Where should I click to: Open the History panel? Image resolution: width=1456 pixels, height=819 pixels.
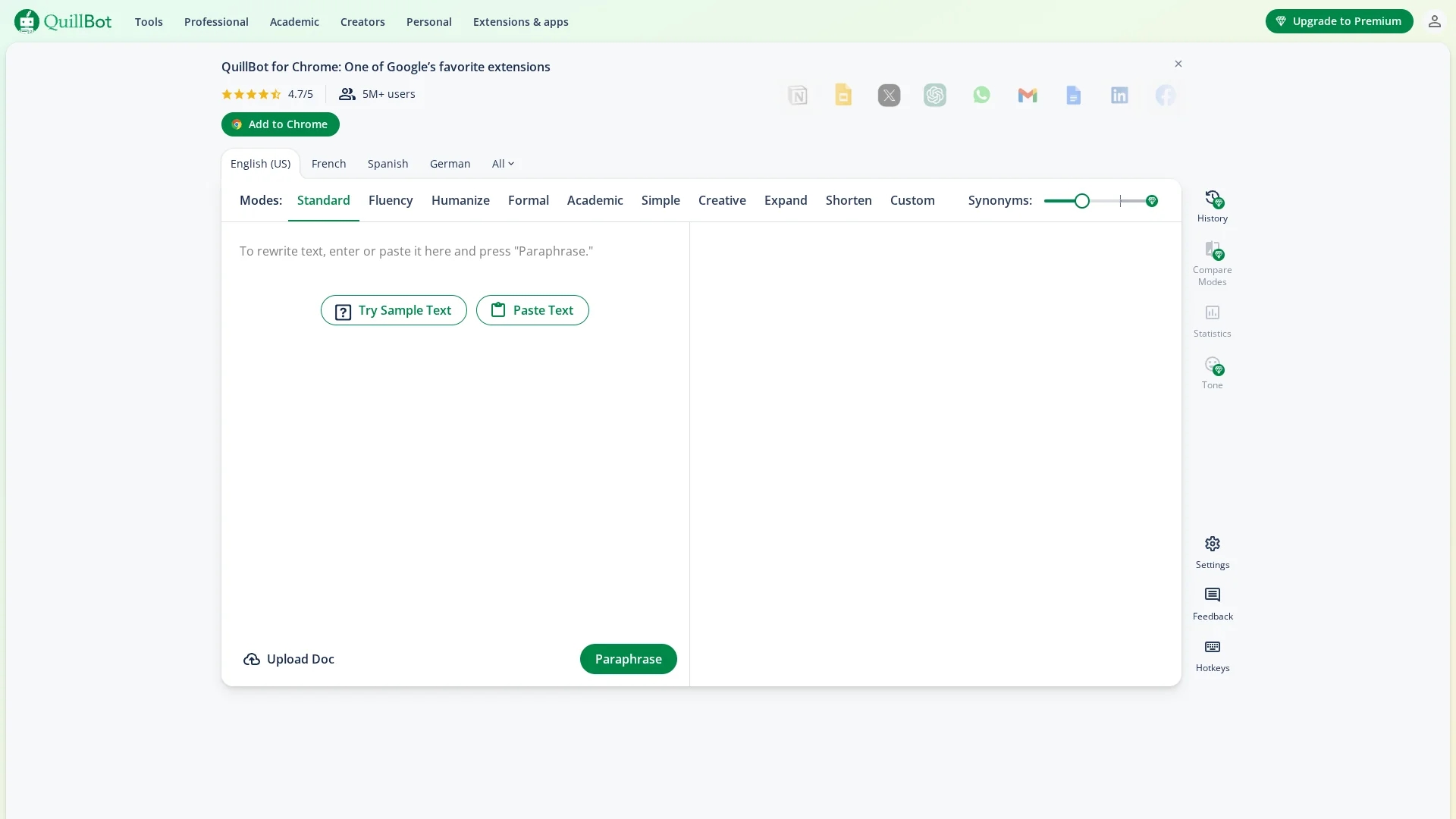1212,206
